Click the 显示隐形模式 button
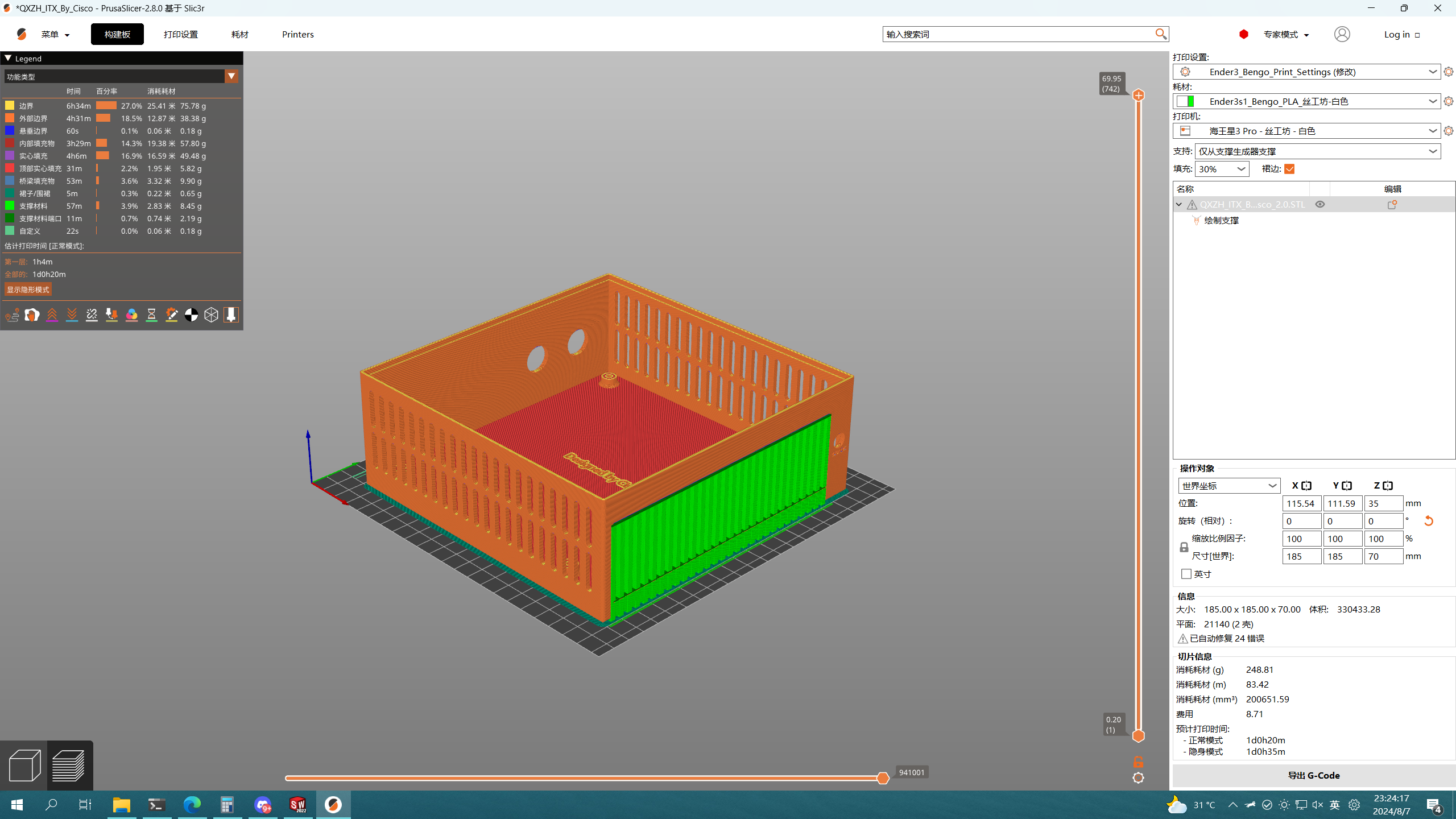The image size is (1456, 819). pyautogui.click(x=28, y=289)
